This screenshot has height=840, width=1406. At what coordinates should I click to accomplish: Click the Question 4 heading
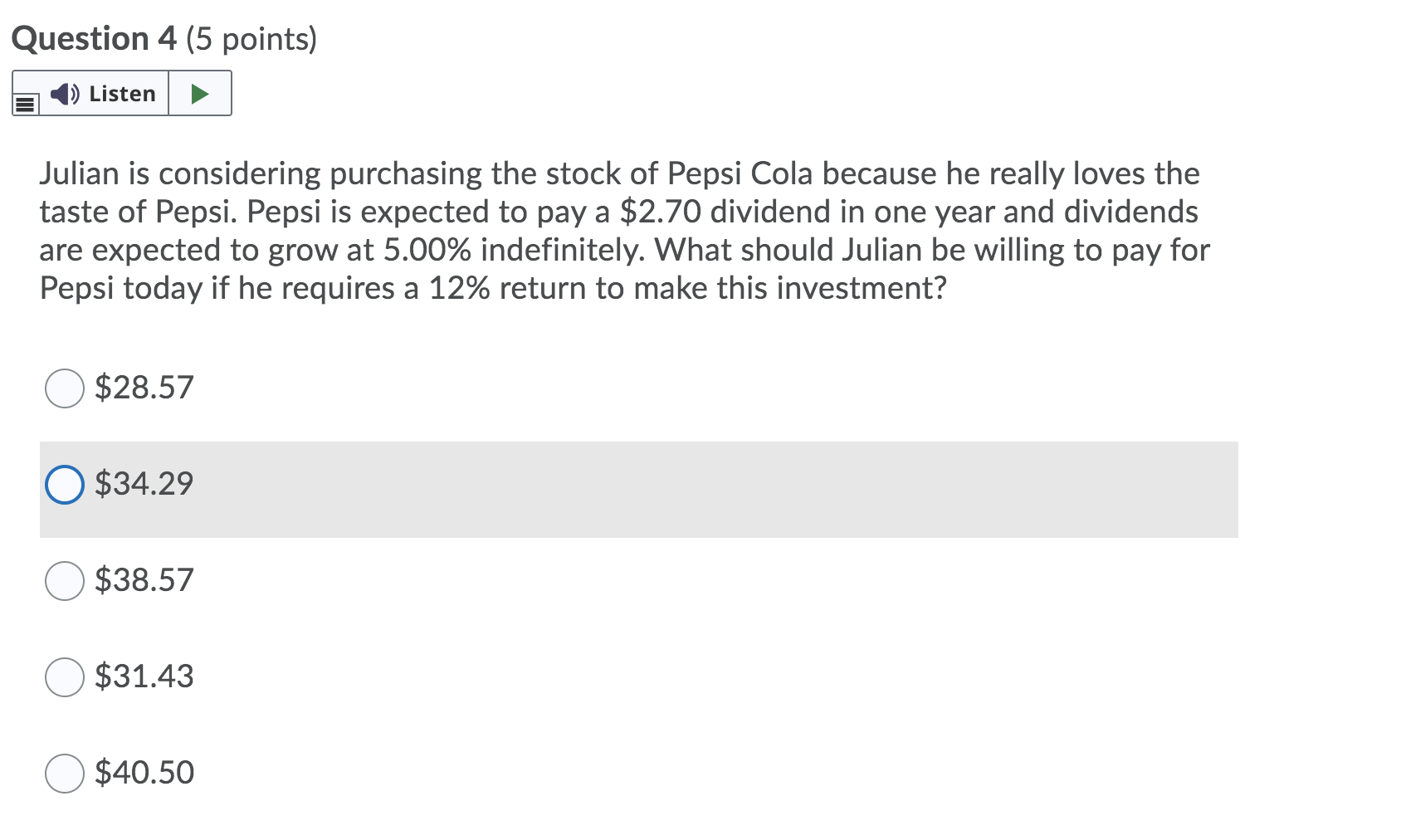(x=94, y=39)
